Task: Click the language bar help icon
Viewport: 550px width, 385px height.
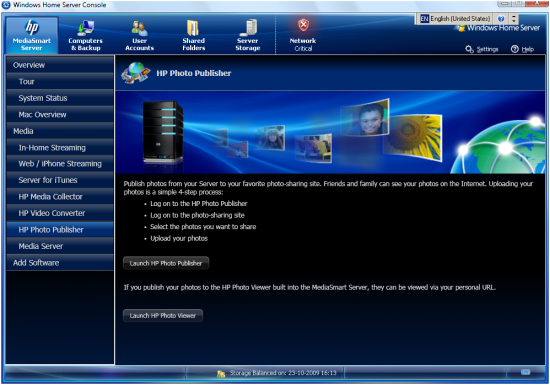Action: tap(501, 19)
